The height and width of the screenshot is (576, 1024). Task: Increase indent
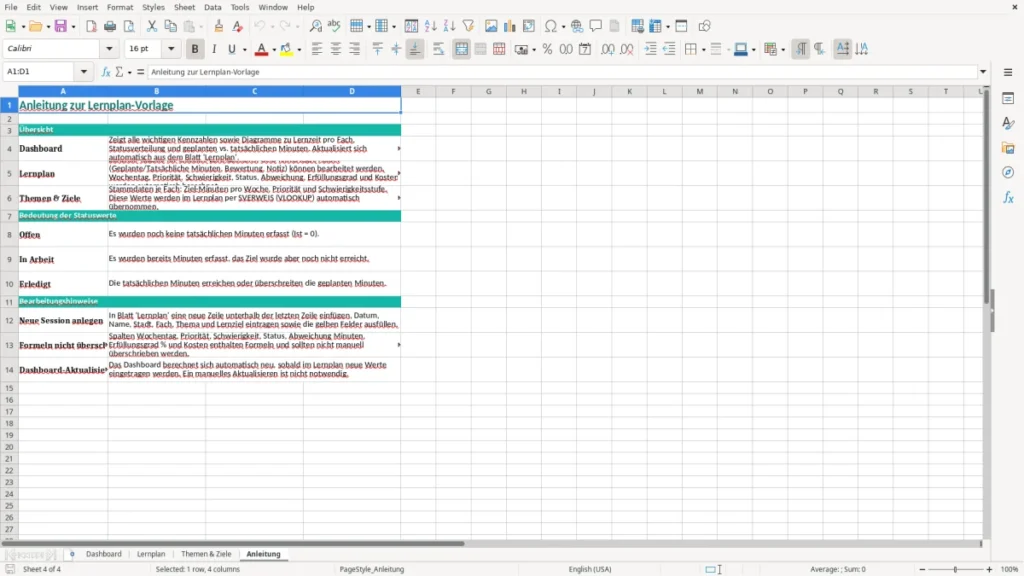coord(650,49)
